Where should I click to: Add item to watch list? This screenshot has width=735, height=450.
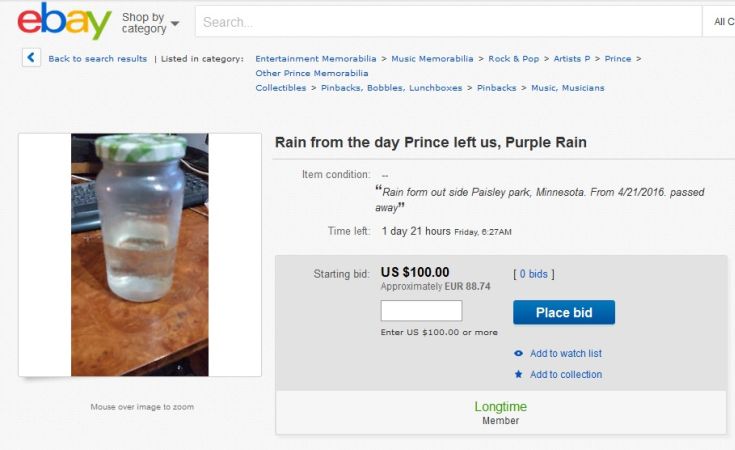565,353
